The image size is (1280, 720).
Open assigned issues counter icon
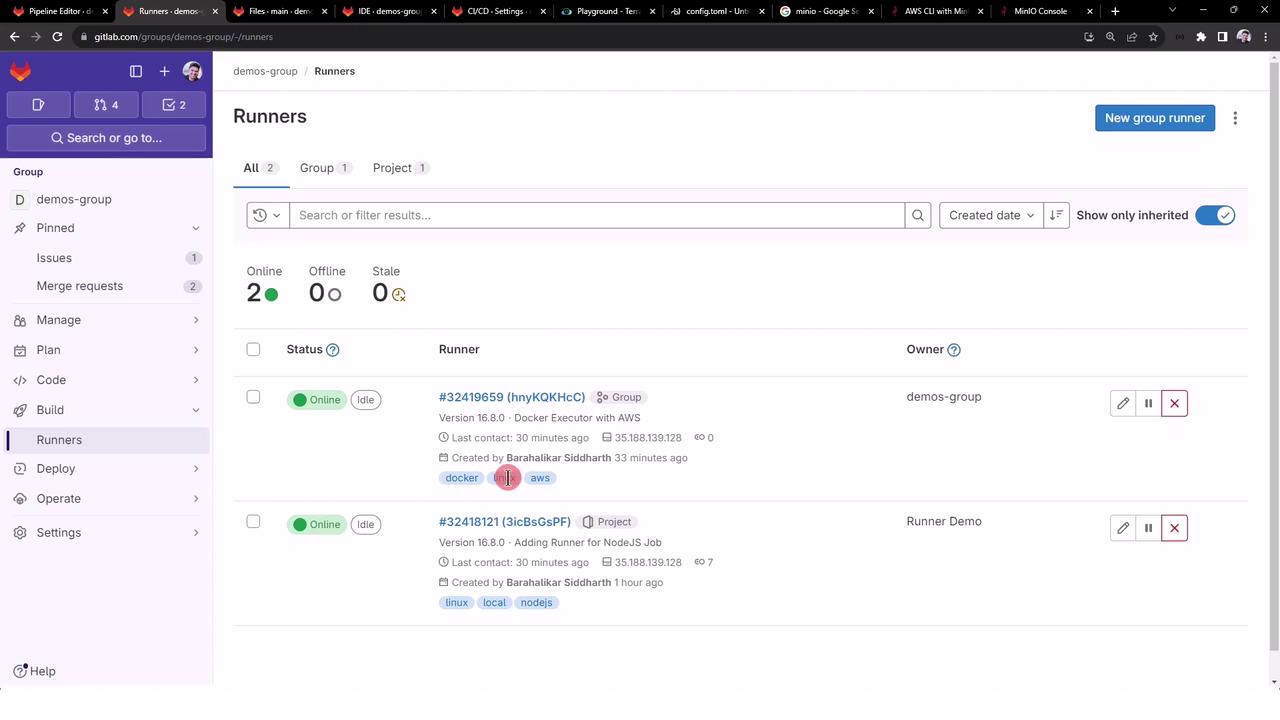(x=38, y=105)
